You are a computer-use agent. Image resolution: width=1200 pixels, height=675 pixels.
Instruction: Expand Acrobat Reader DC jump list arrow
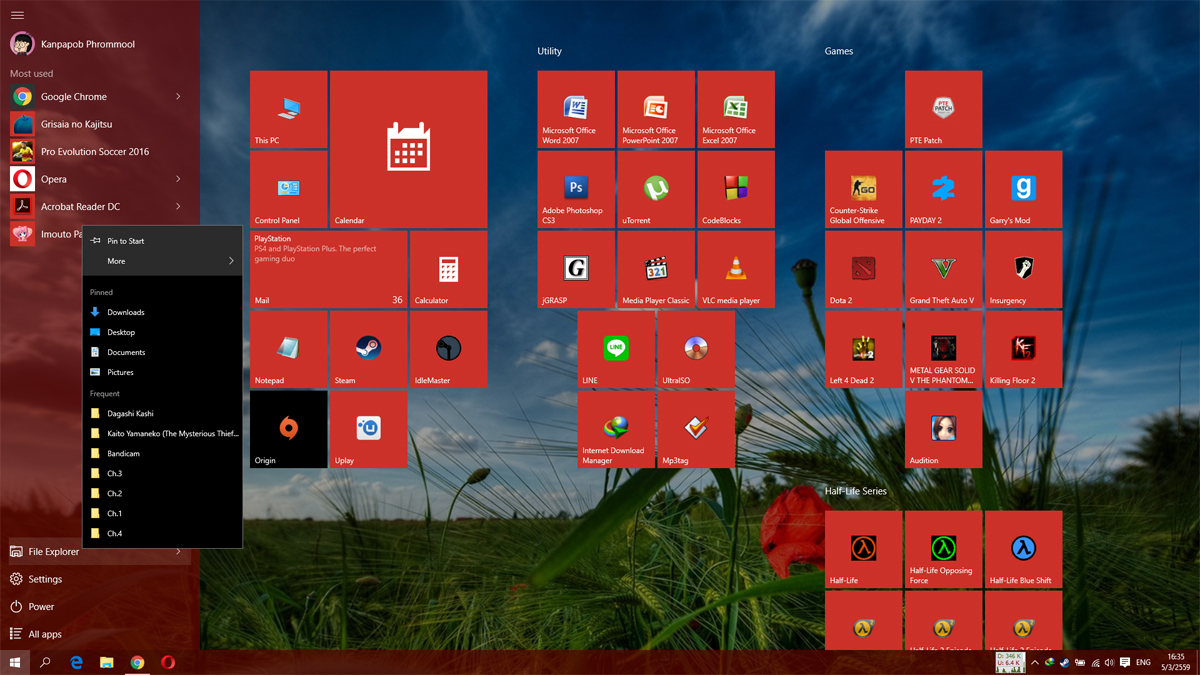pyautogui.click(x=178, y=207)
